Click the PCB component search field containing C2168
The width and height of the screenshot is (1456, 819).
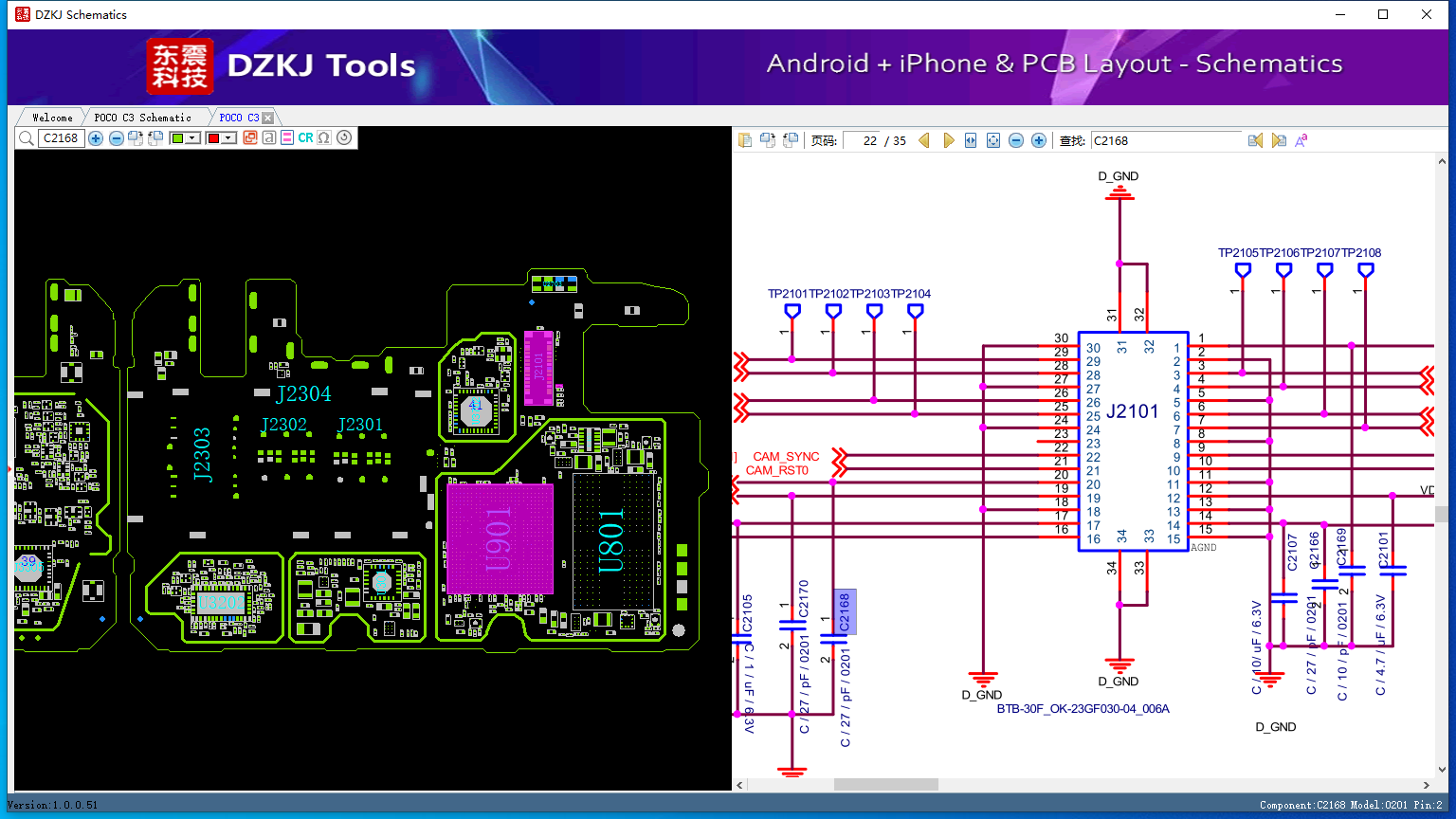pos(62,138)
